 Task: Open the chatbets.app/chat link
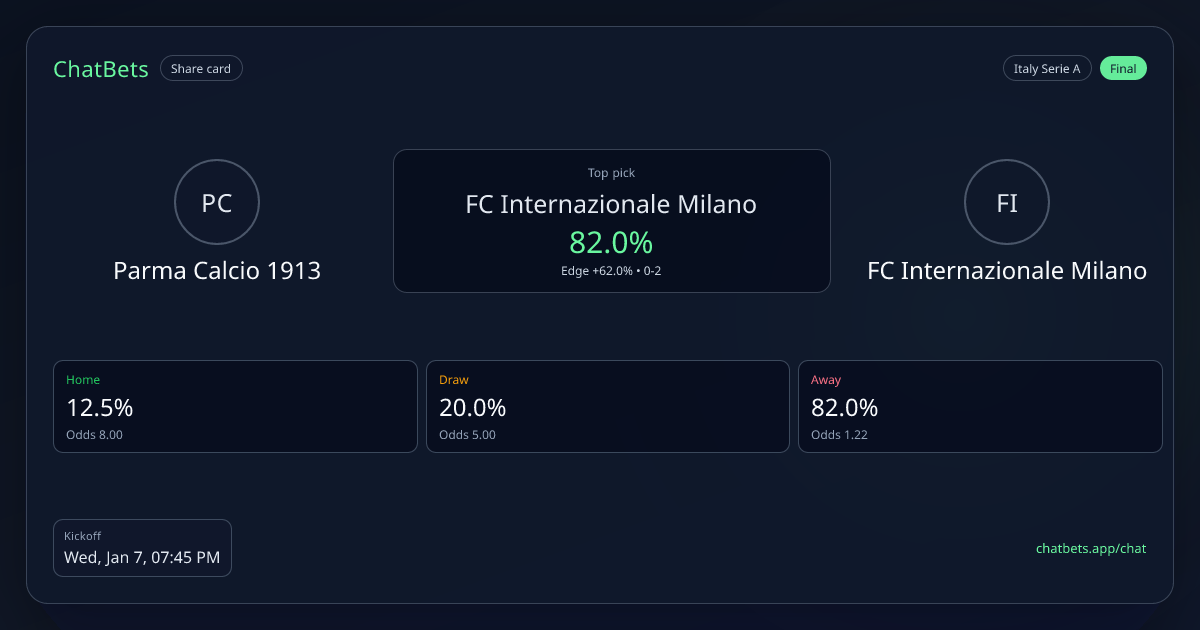coord(1090,548)
